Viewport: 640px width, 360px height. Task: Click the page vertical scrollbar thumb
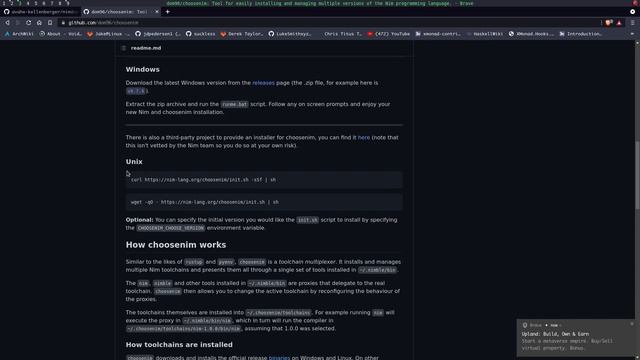click(637, 175)
